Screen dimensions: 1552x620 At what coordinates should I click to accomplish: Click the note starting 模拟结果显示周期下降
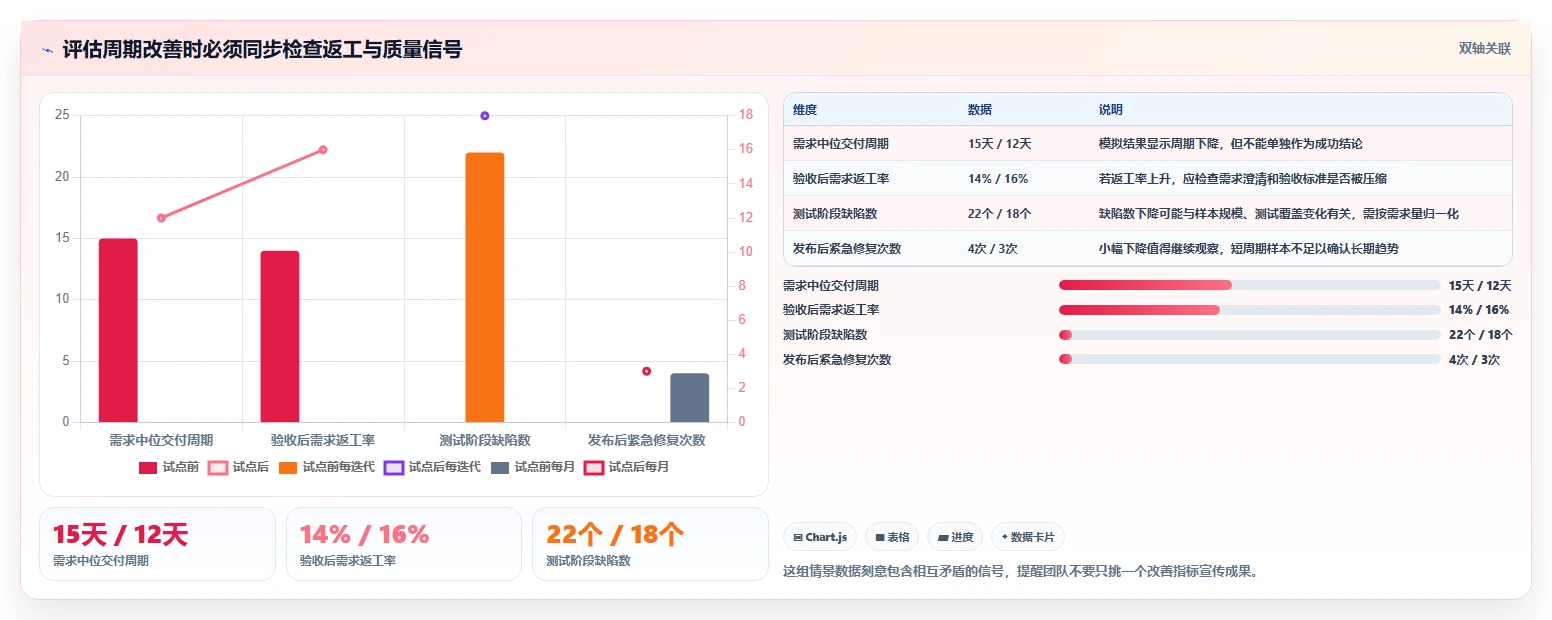[x=1230, y=144]
